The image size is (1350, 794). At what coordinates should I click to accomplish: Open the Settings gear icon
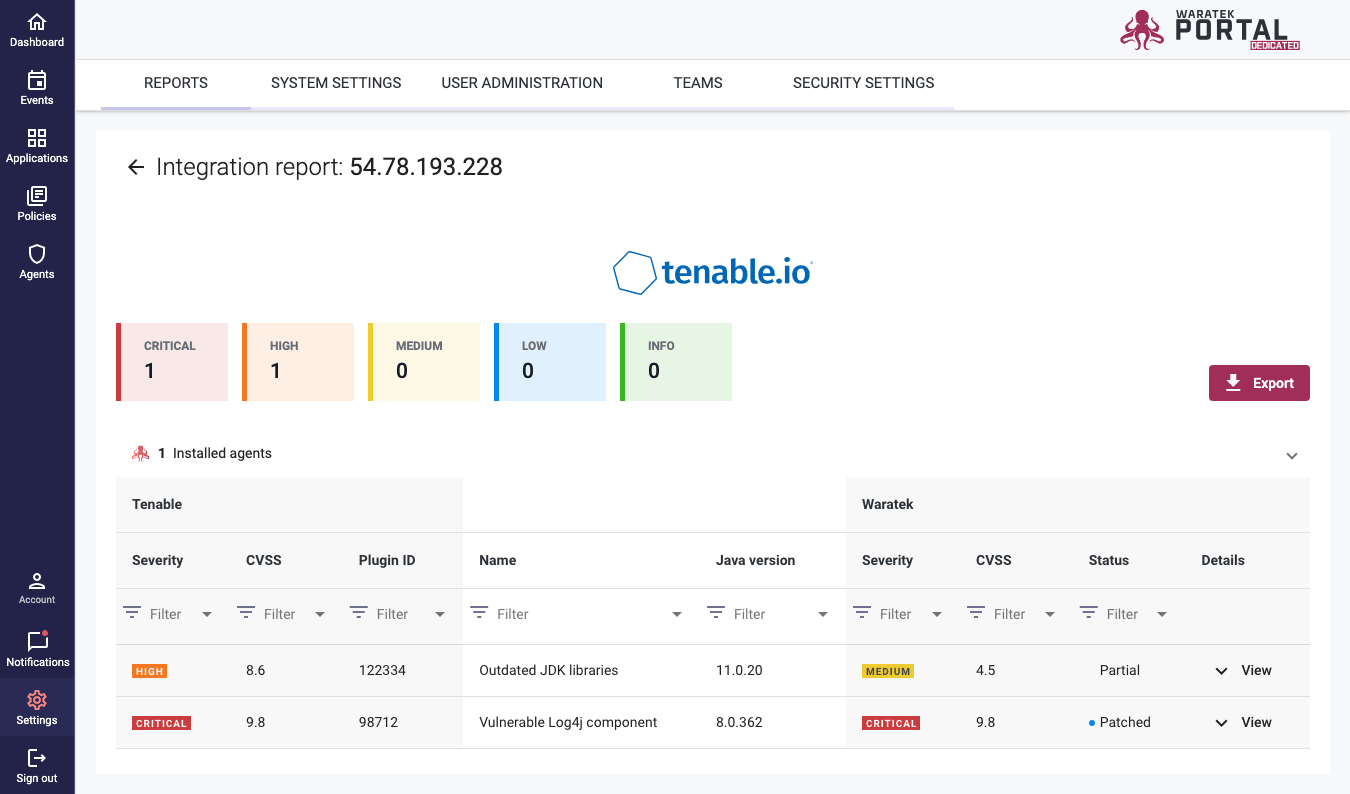click(37, 700)
